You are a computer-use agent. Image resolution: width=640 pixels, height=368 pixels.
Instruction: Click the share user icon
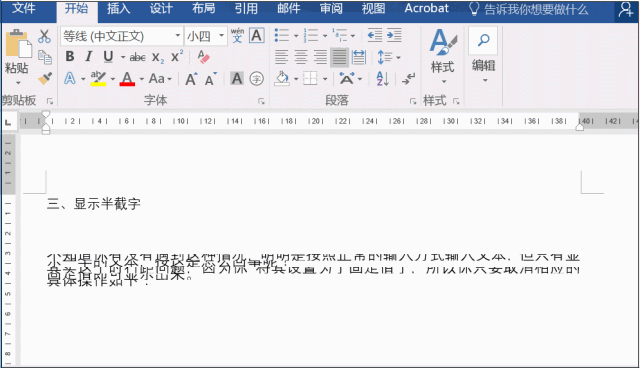pyautogui.click(x=626, y=10)
